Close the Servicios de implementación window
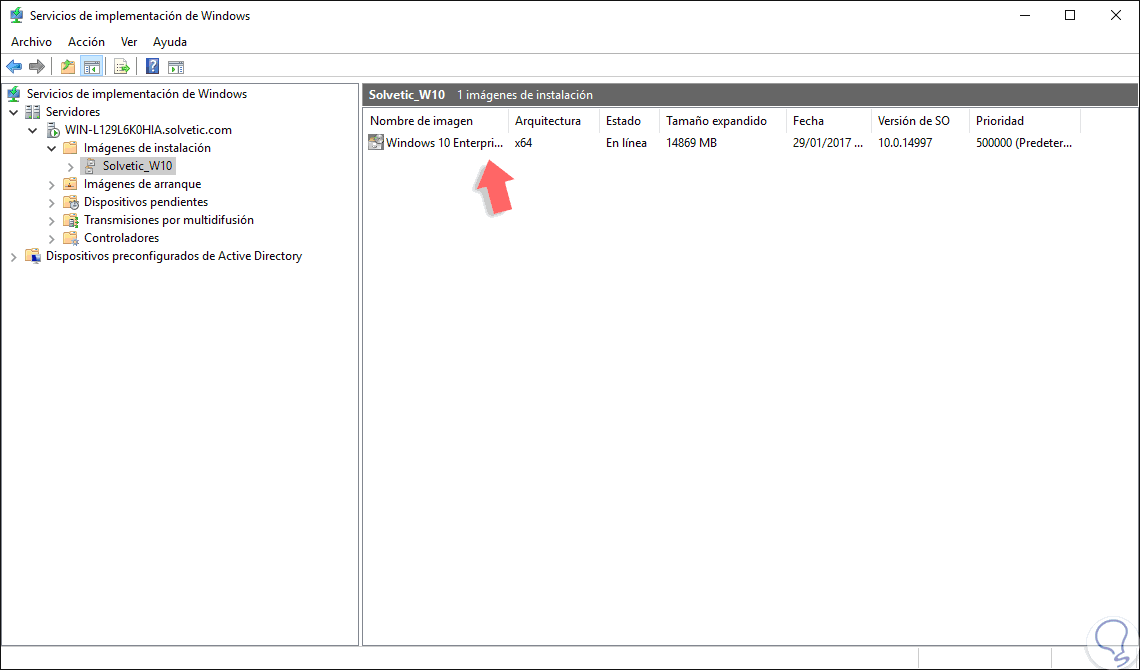This screenshot has width=1140, height=670. 1116,15
